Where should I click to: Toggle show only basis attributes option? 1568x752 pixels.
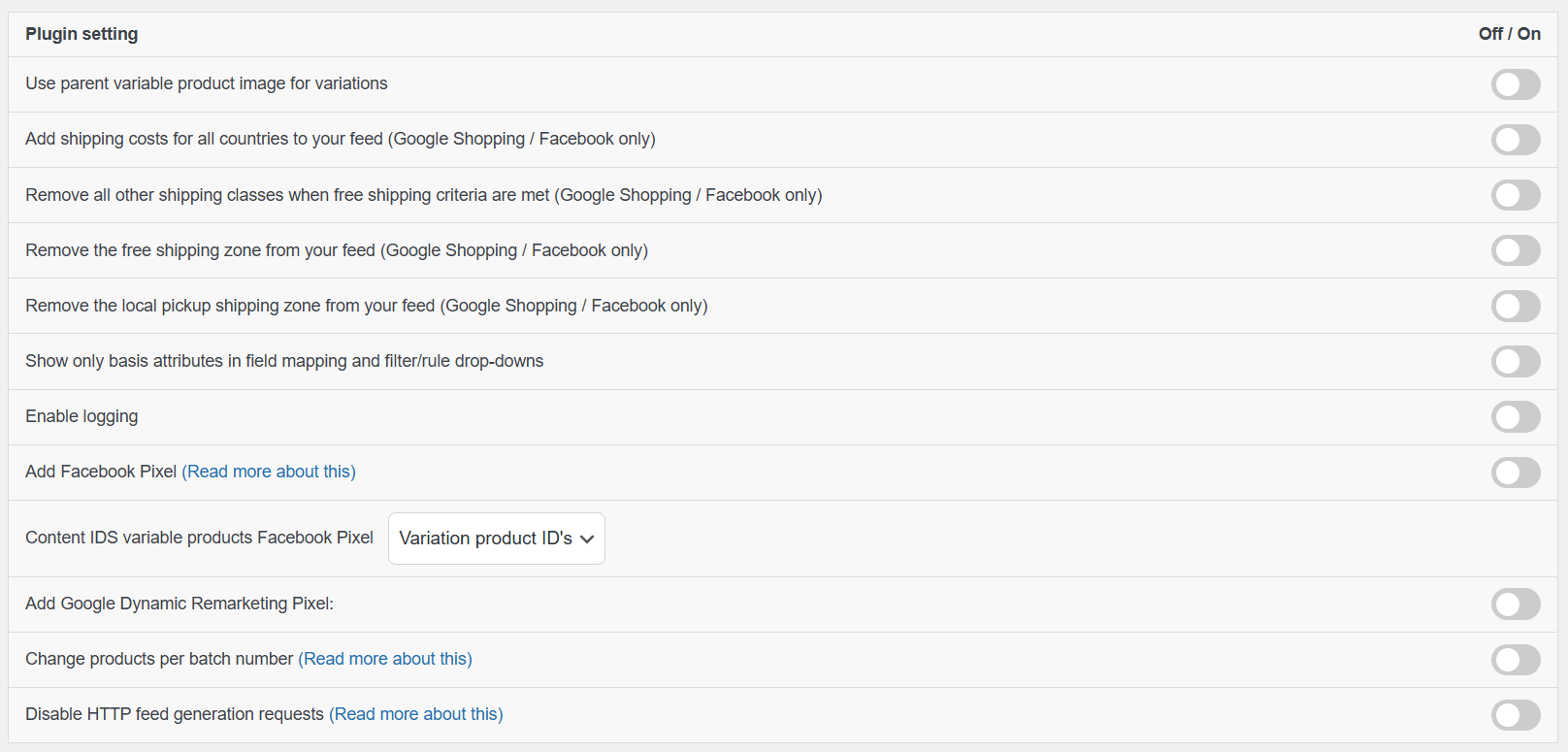click(x=1515, y=361)
